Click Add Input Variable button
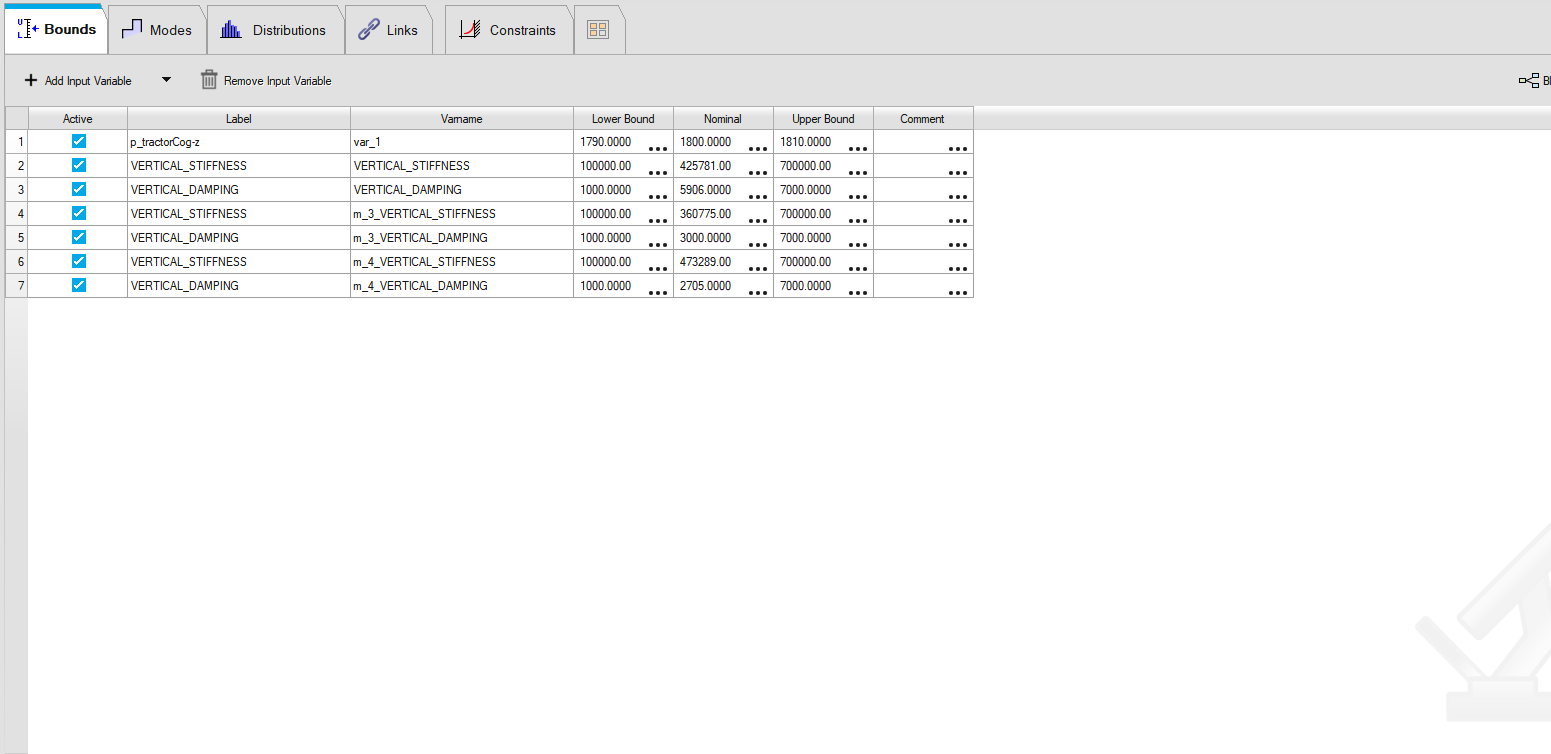 (78, 81)
